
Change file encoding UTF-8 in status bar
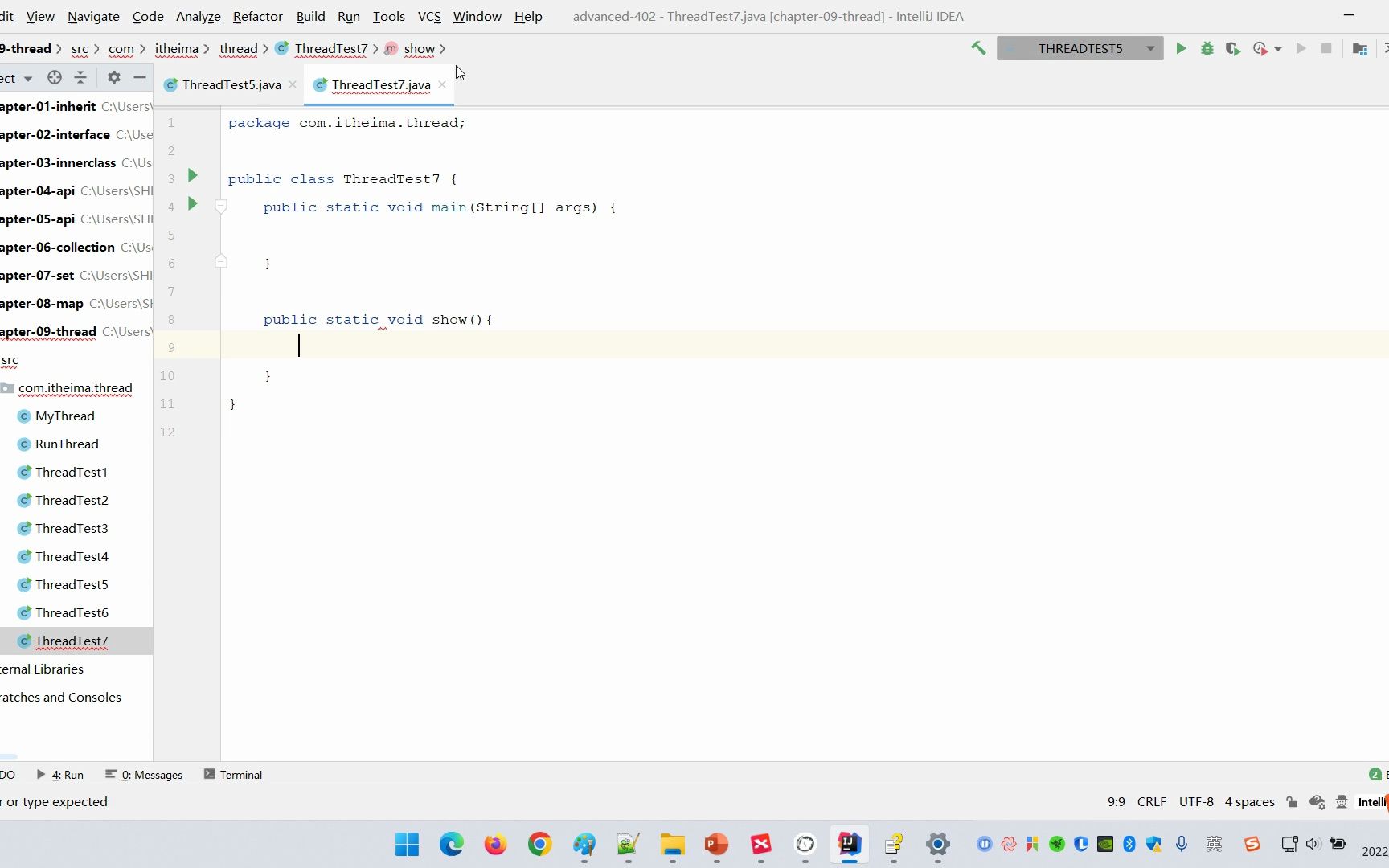1196,802
